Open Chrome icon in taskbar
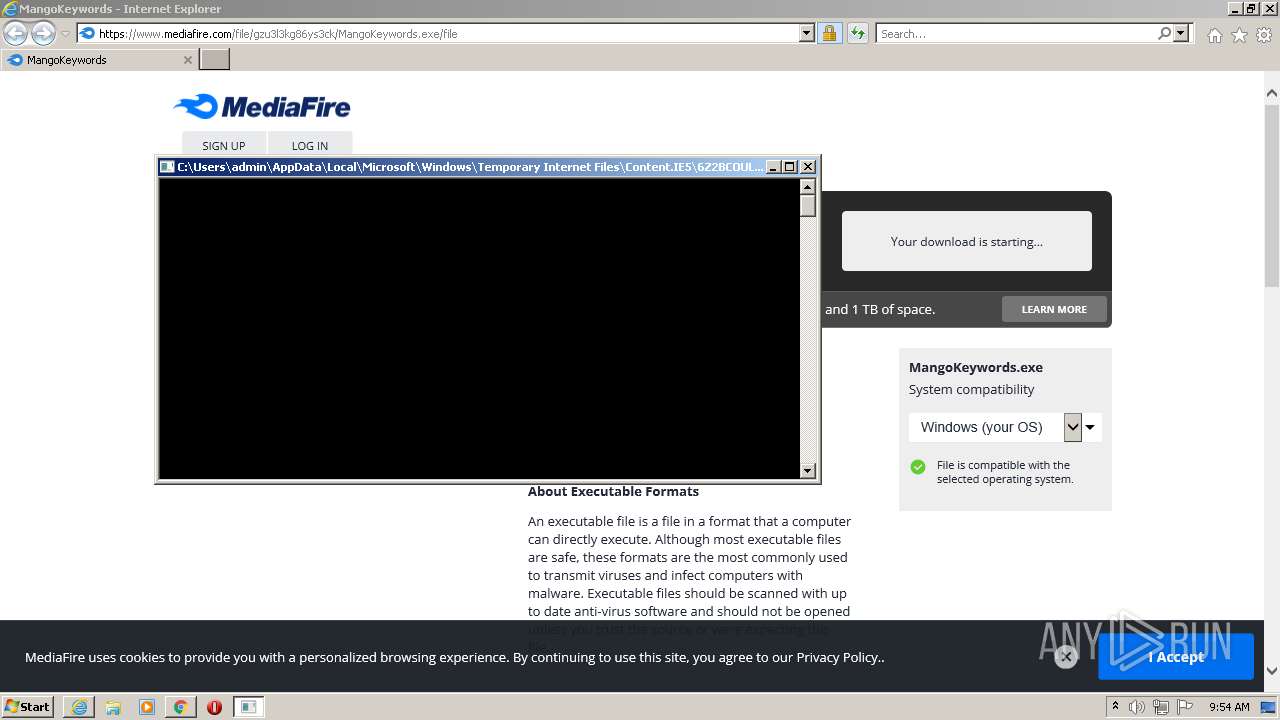 click(180, 707)
